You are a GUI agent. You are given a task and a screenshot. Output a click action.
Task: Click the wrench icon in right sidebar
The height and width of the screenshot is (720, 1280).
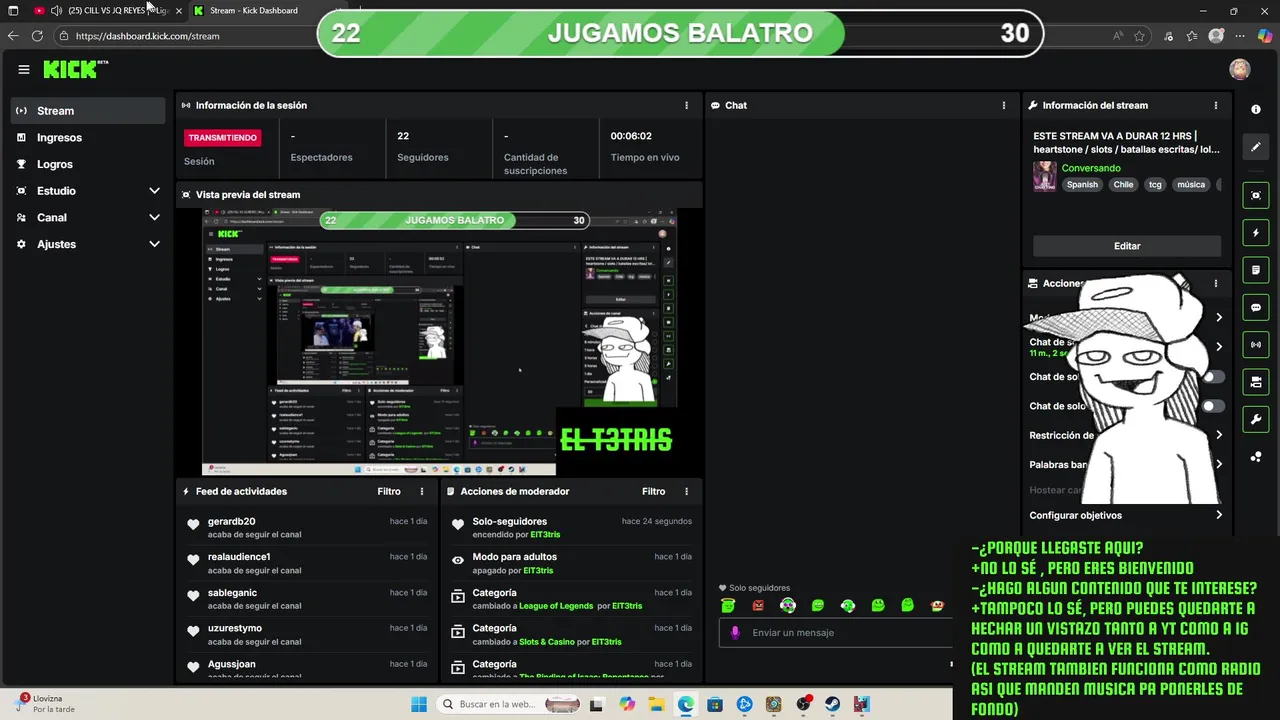[x=1256, y=419]
